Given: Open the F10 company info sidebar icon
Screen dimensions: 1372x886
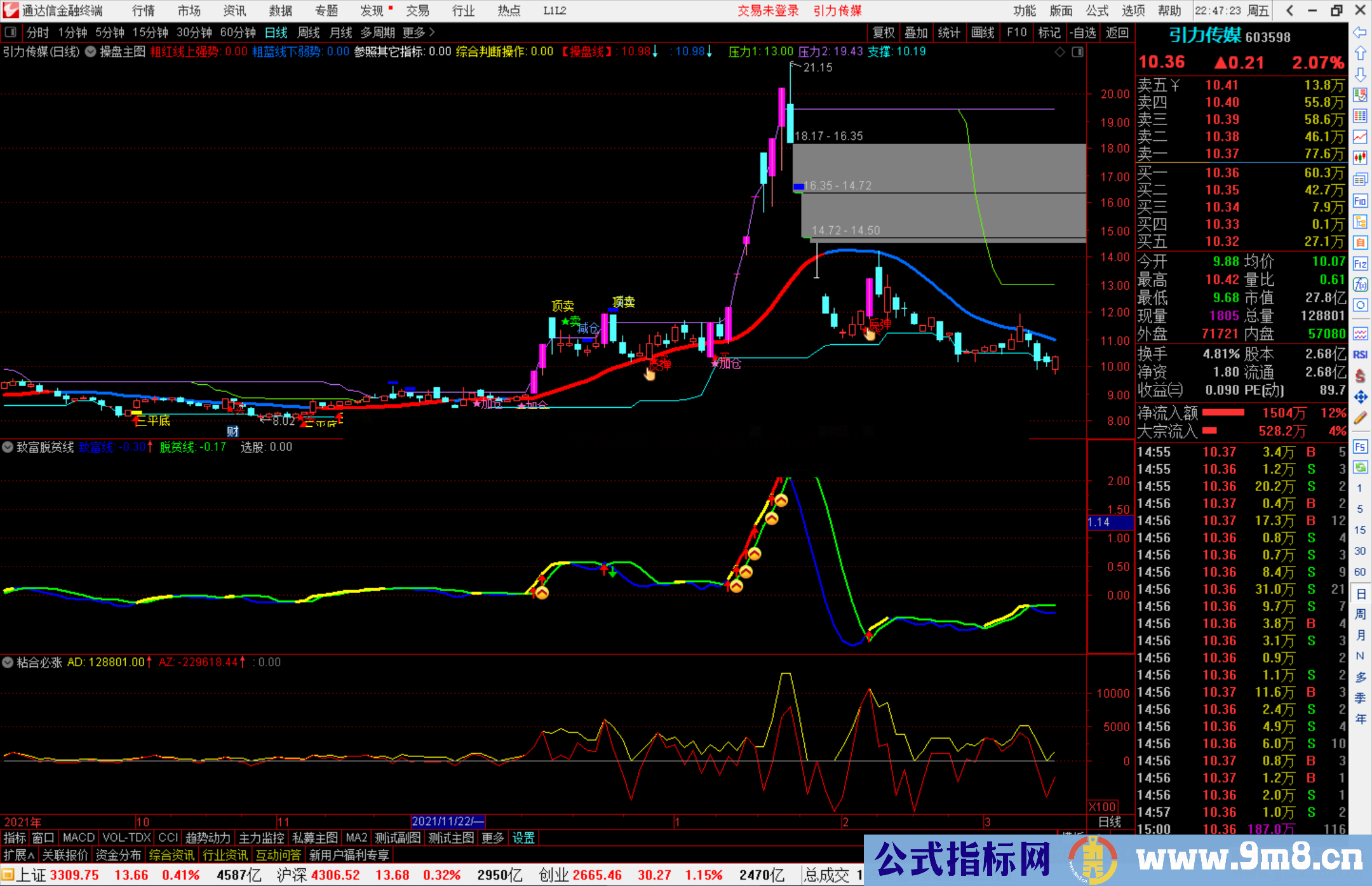Looking at the screenshot, I should 1360,201.
